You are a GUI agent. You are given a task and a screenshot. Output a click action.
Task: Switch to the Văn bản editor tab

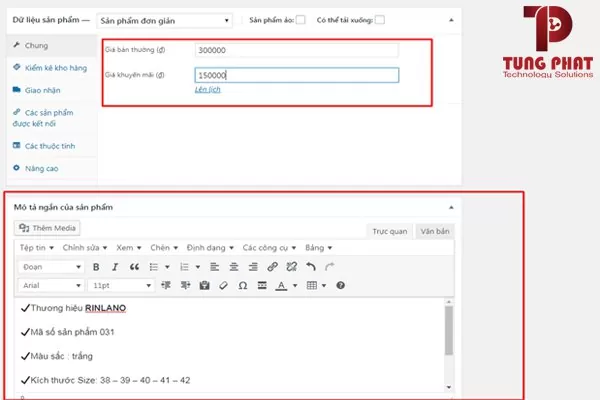[435, 232]
